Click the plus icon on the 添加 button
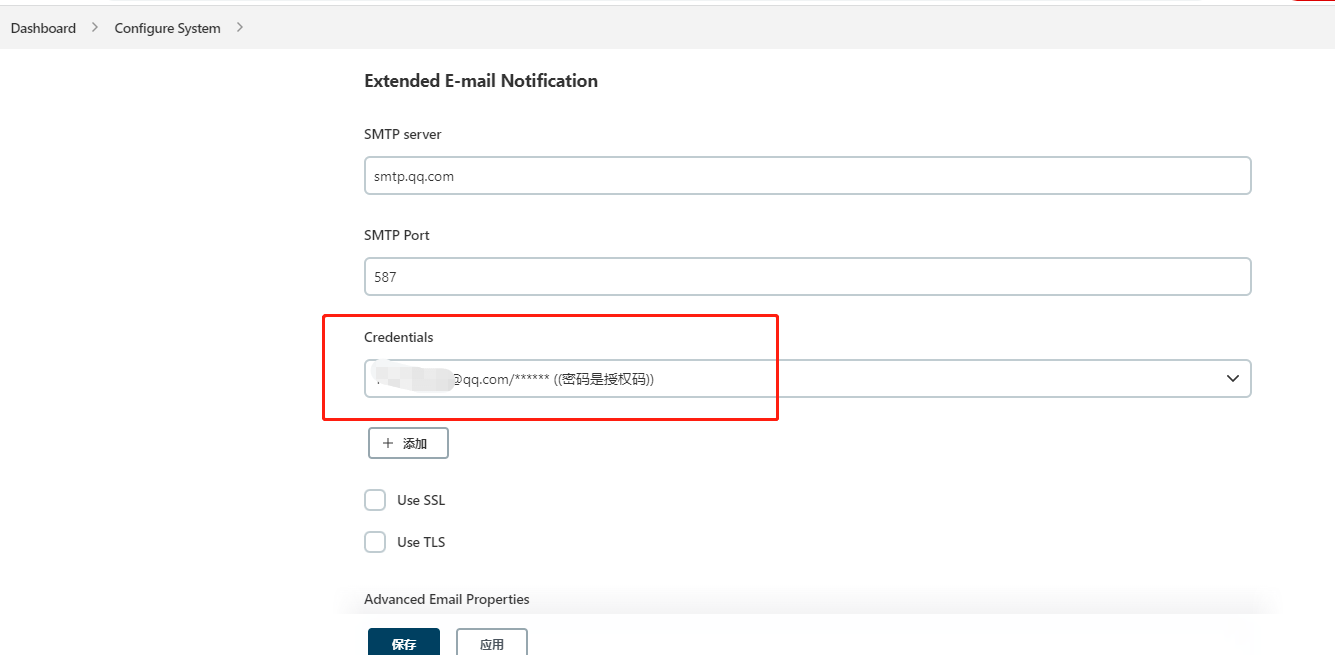 click(x=388, y=443)
